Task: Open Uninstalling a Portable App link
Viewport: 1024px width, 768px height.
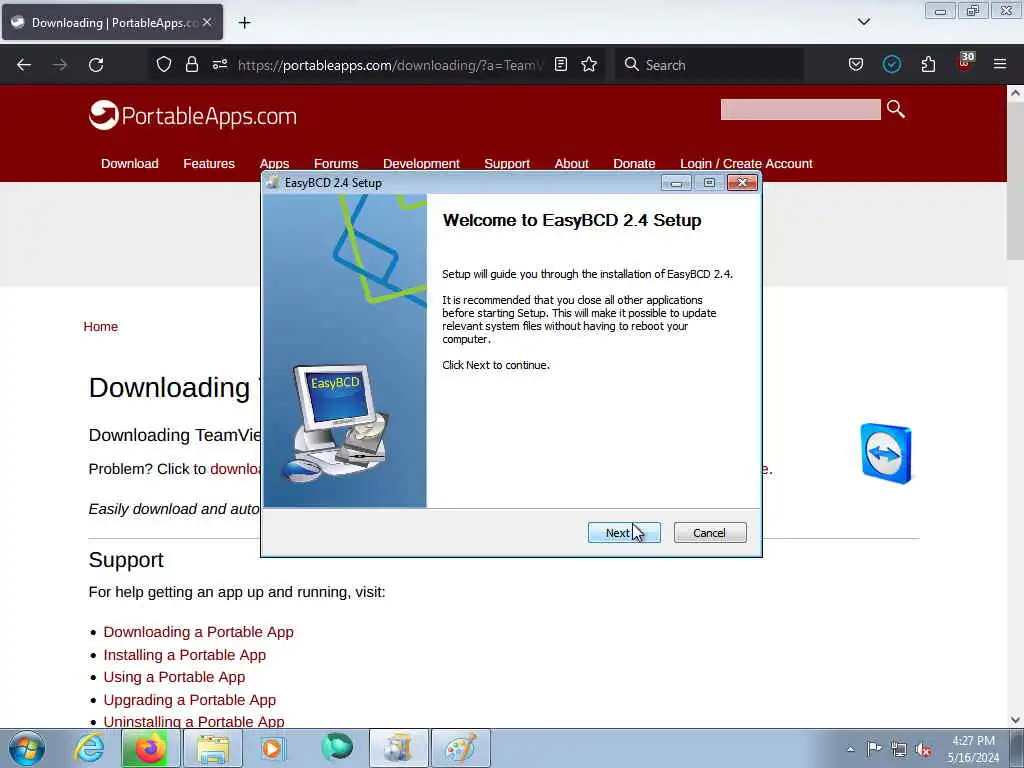Action: click(x=194, y=722)
